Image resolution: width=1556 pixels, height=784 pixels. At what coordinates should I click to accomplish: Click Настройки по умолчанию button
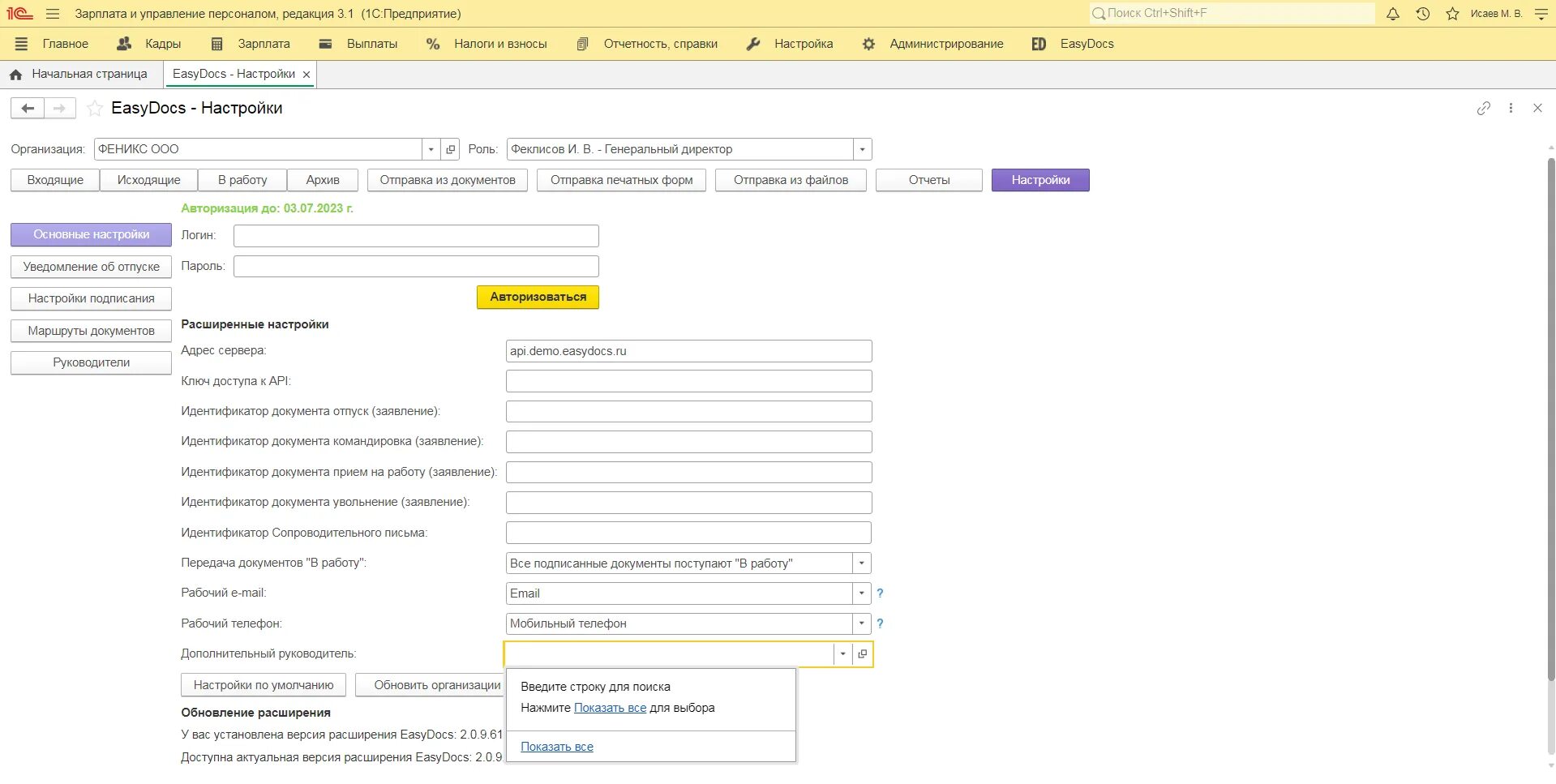[264, 685]
